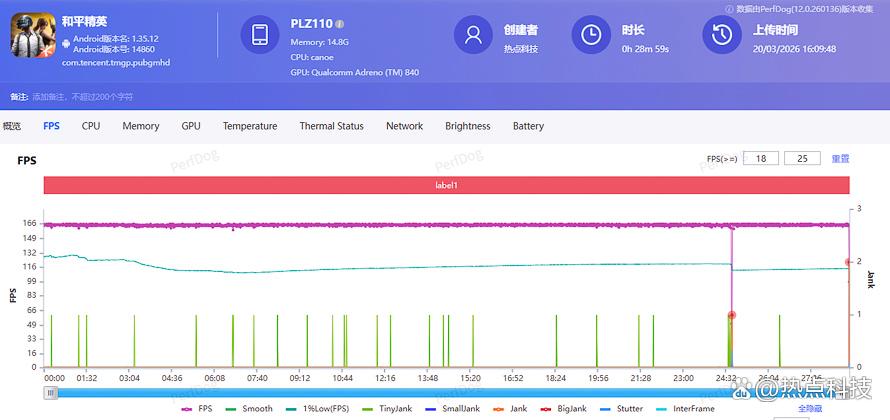The height and width of the screenshot is (420, 890).
Task: Open the Battery tab
Action: pos(528,126)
